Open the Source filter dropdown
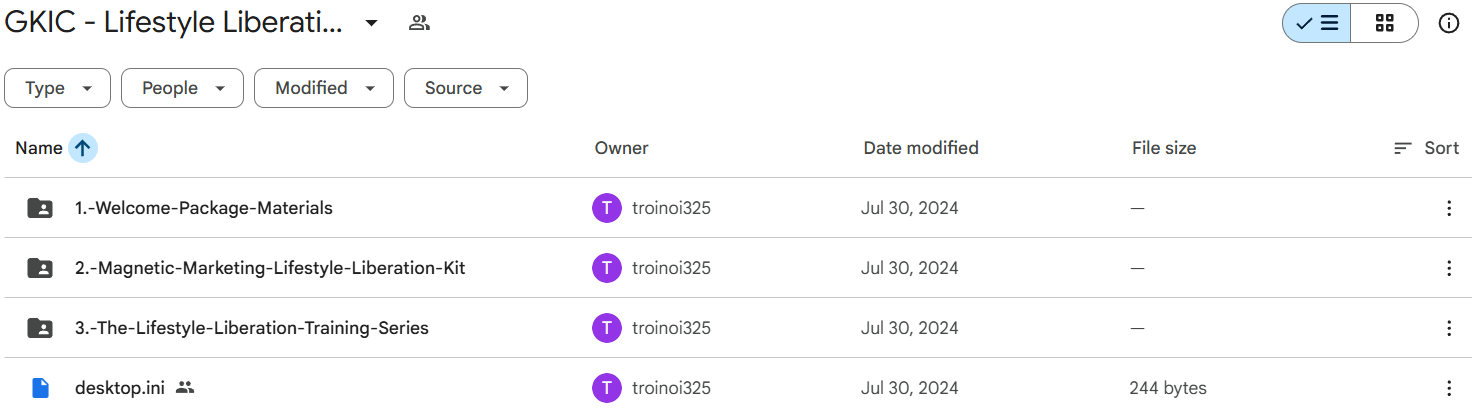Viewport: 1472px width, 408px height. 466,88
